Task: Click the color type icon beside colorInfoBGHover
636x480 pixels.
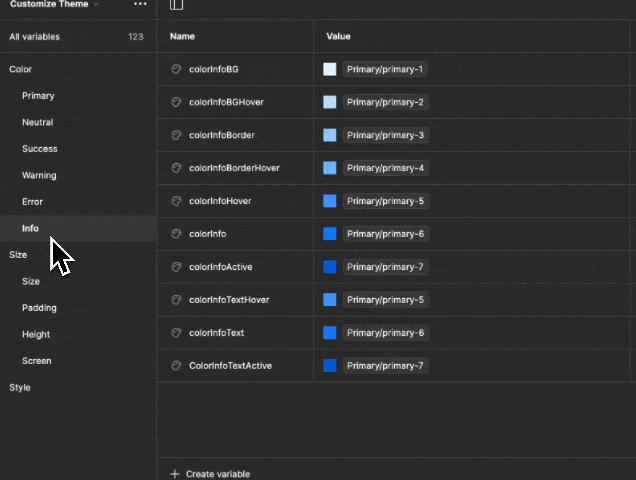Action: tap(176, 102)
